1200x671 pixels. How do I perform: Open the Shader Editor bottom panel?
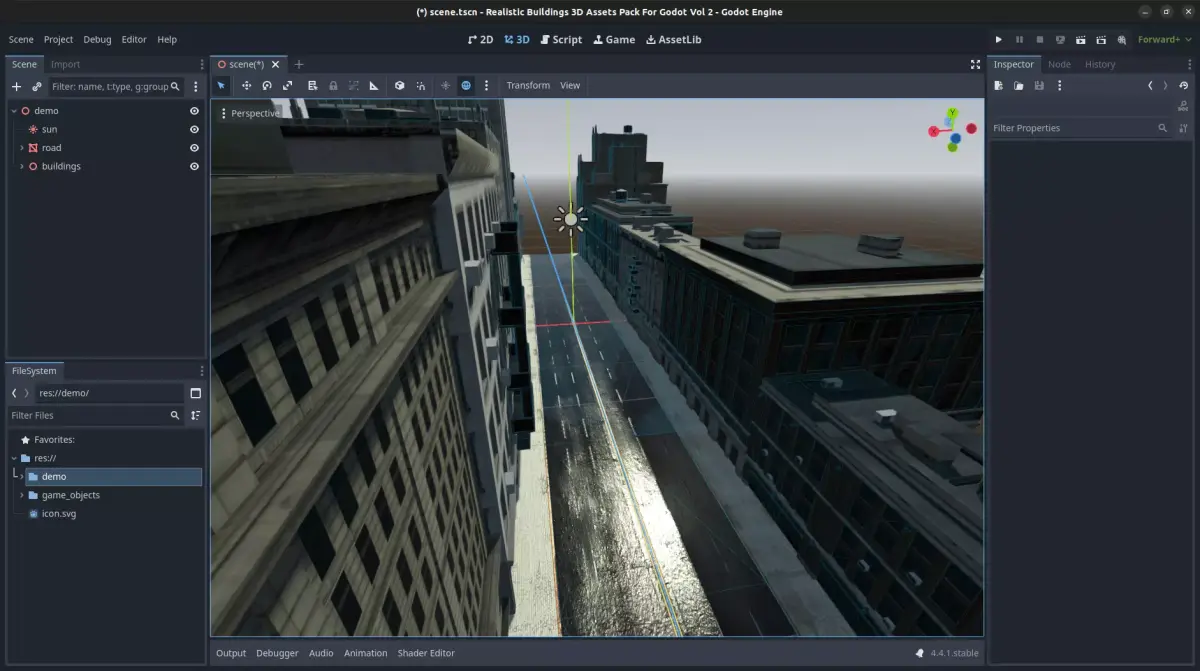426,653
